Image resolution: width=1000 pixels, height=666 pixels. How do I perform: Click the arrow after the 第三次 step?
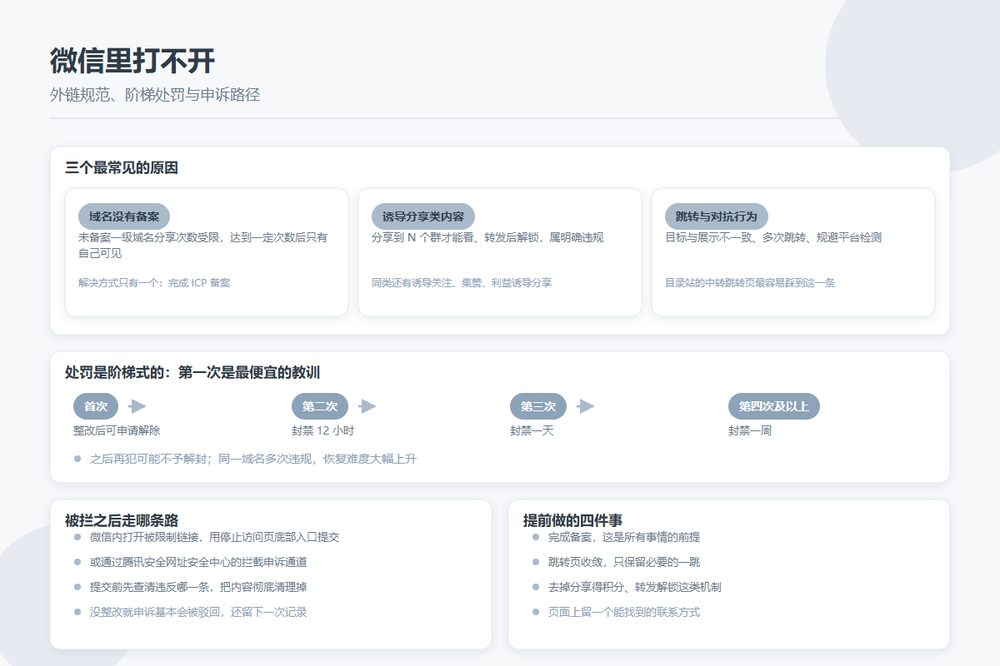tap(585, 406)
